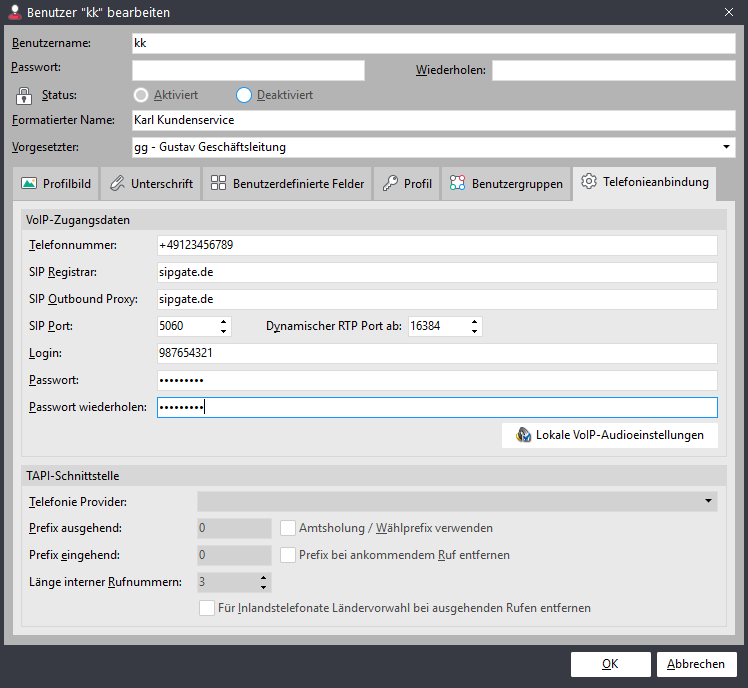748x688 pixels.
Task: Click the Benutzergruppen group icon
Action: coord(457,183)
